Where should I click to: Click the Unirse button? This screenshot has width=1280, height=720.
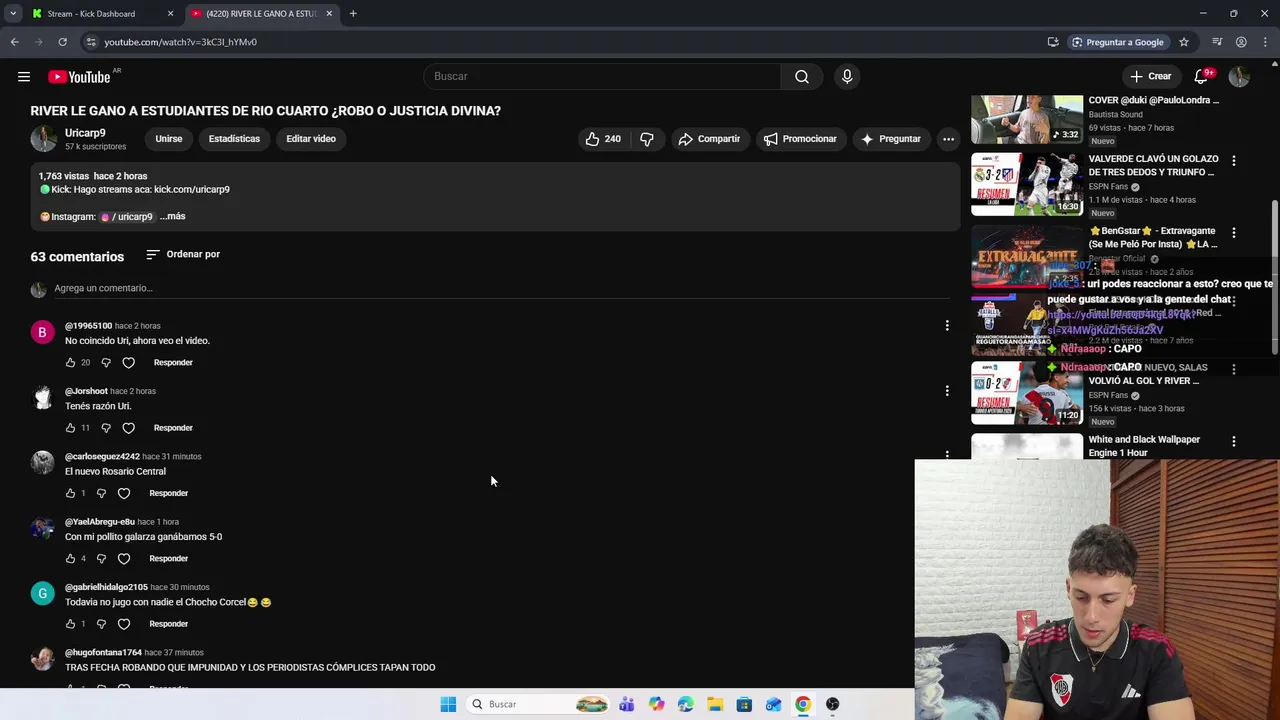tap(169, 139)
